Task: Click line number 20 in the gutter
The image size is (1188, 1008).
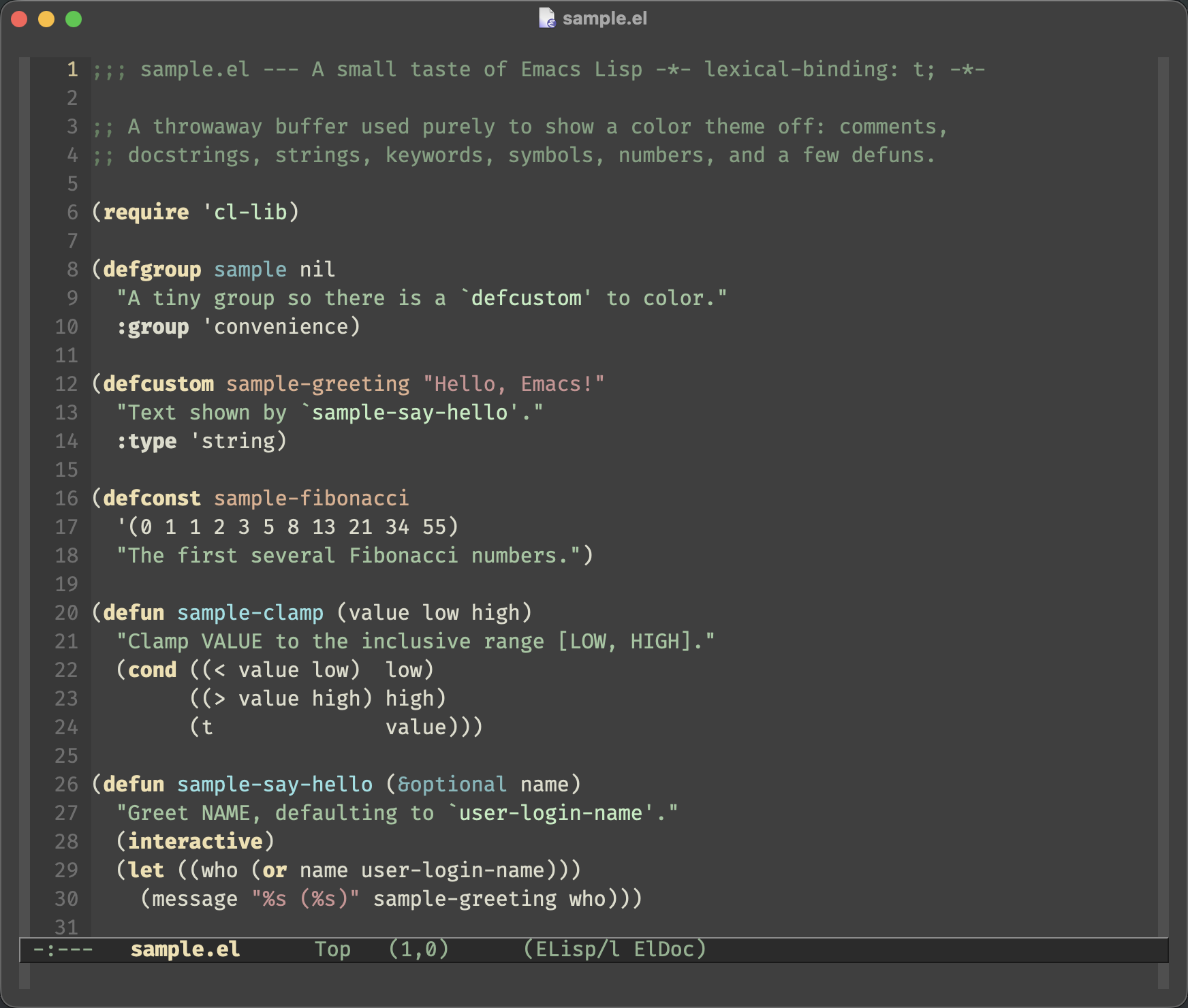Action: pyautogui.click(x=67, y=613)
